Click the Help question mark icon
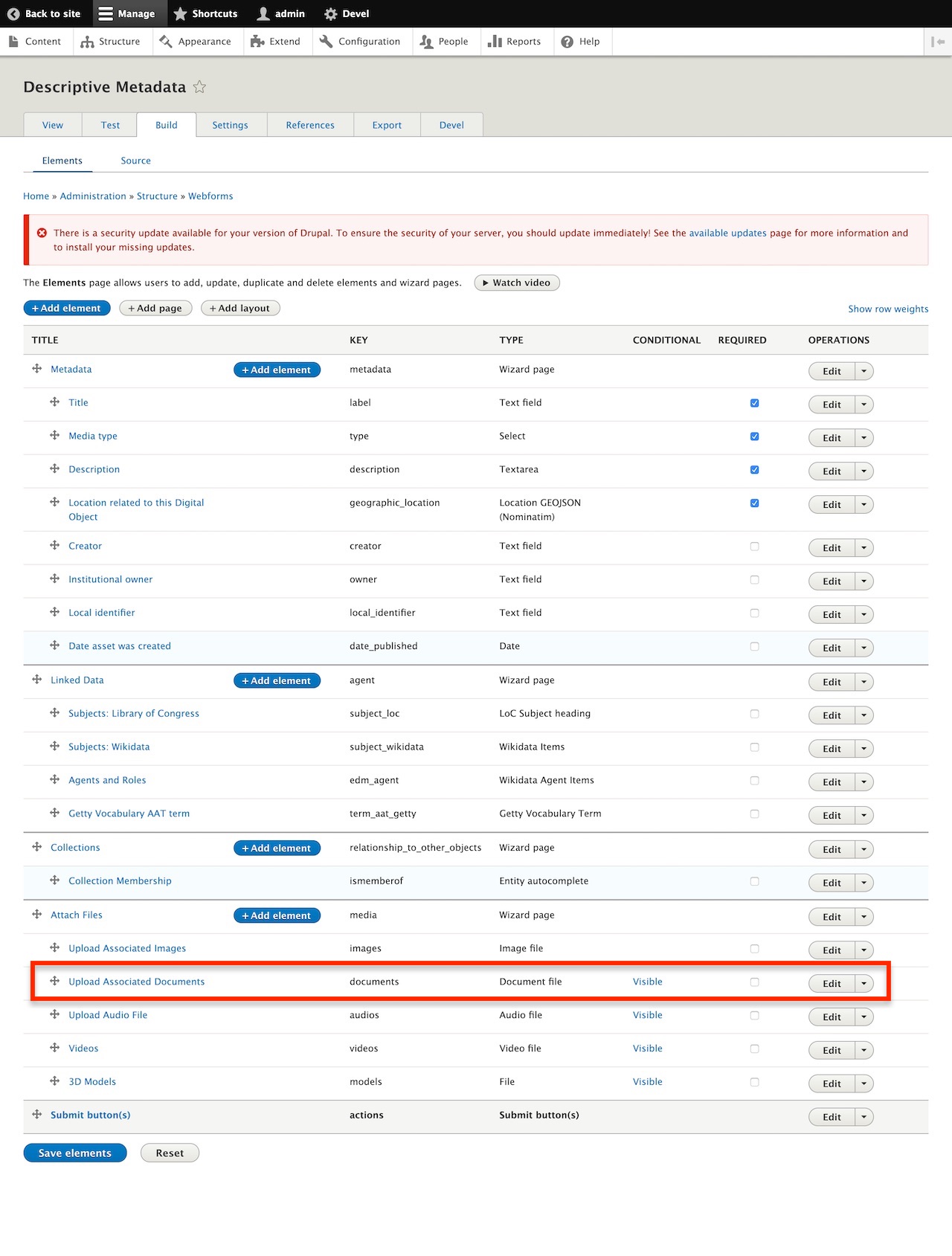Screen dimensions: 952x1256 click(x=567, y=42)
